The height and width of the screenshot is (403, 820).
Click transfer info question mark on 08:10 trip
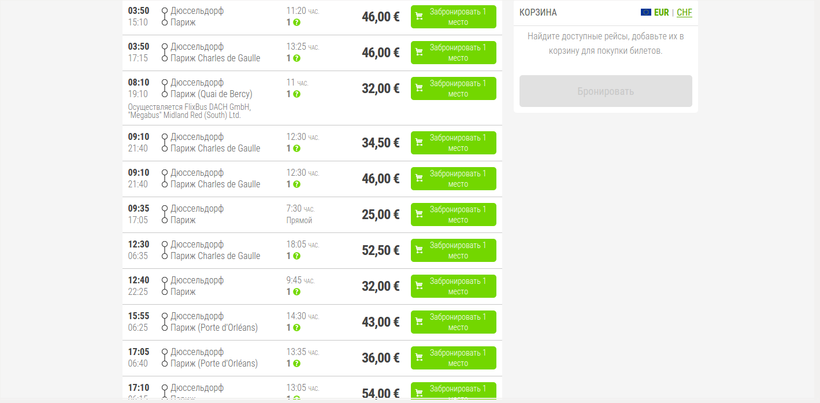[297, 94]
